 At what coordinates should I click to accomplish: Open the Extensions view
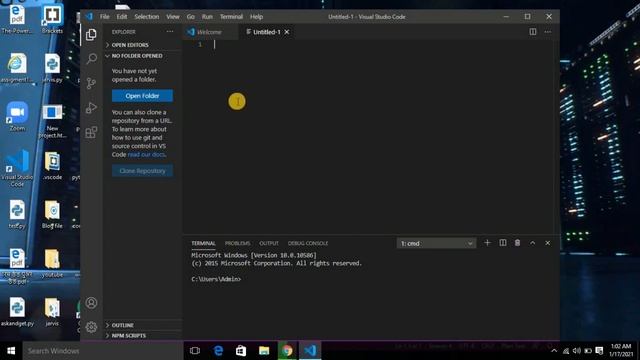[x=91, y=132]
